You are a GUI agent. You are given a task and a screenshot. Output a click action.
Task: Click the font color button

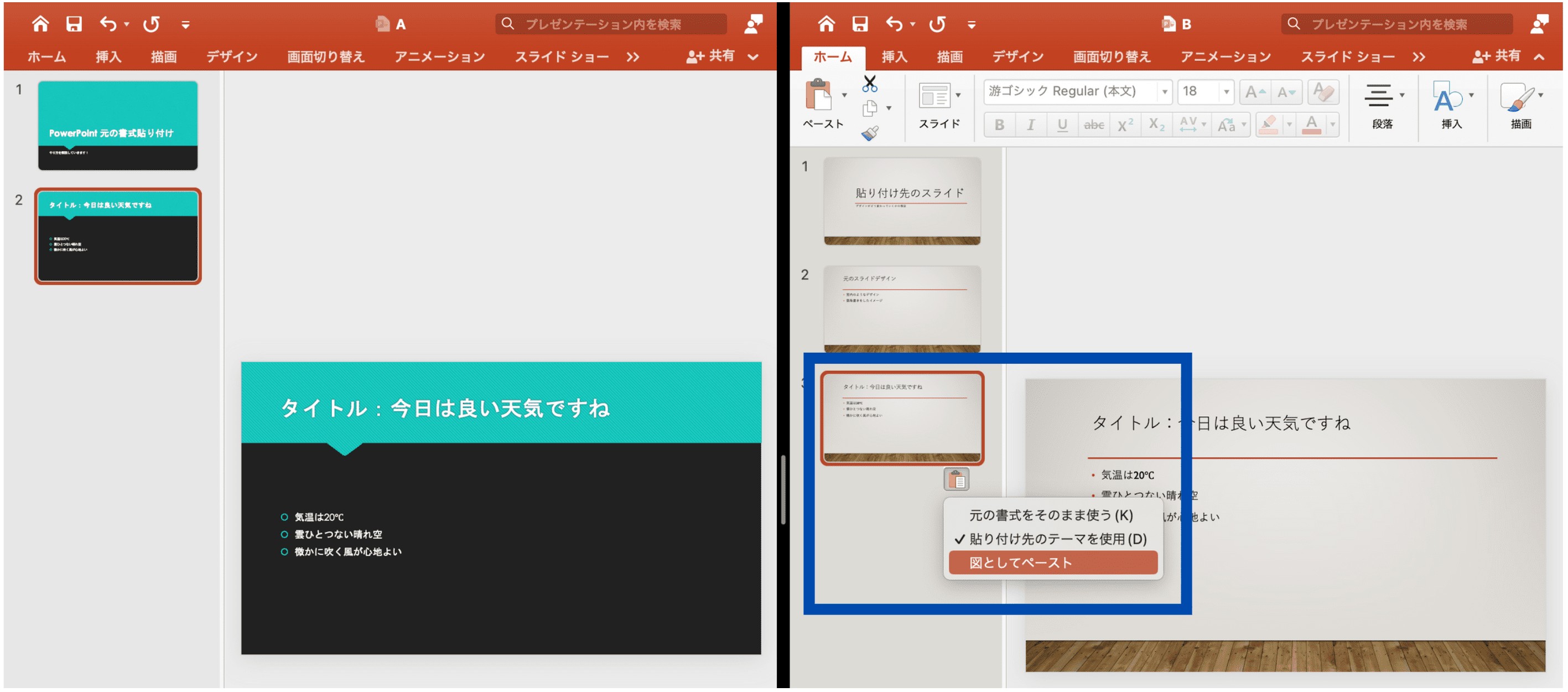1311,125
